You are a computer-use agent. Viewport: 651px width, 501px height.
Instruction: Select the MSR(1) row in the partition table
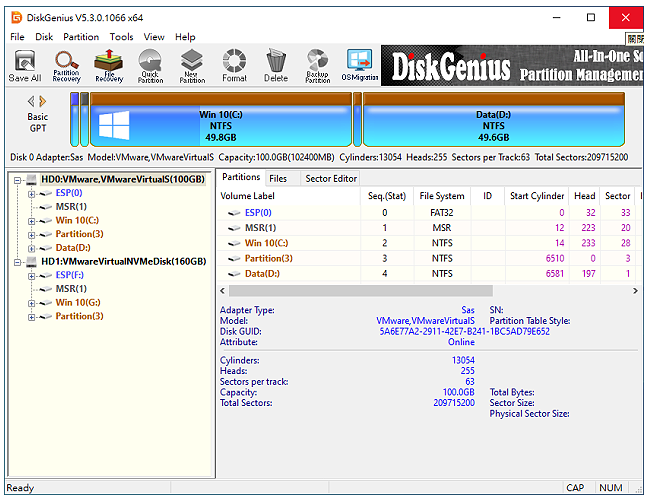430,228
